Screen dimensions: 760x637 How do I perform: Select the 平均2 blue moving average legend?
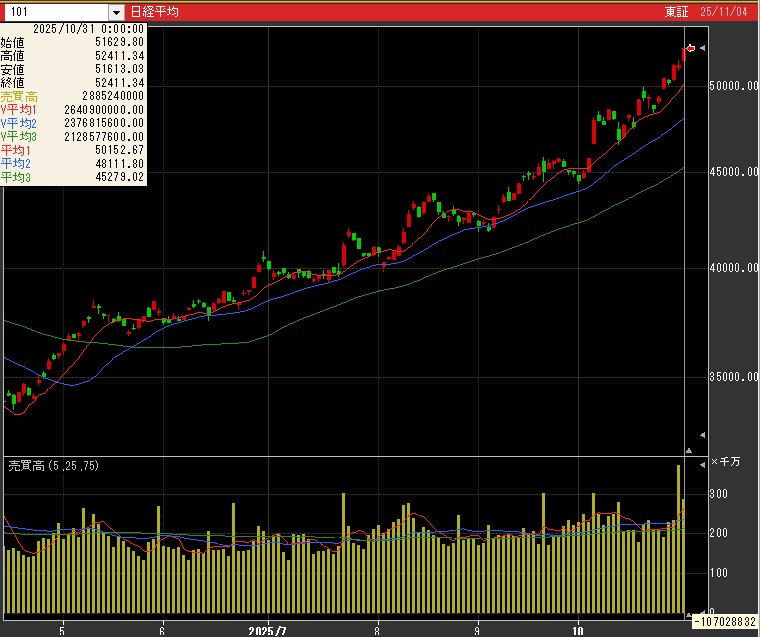[x=15, y=163]
